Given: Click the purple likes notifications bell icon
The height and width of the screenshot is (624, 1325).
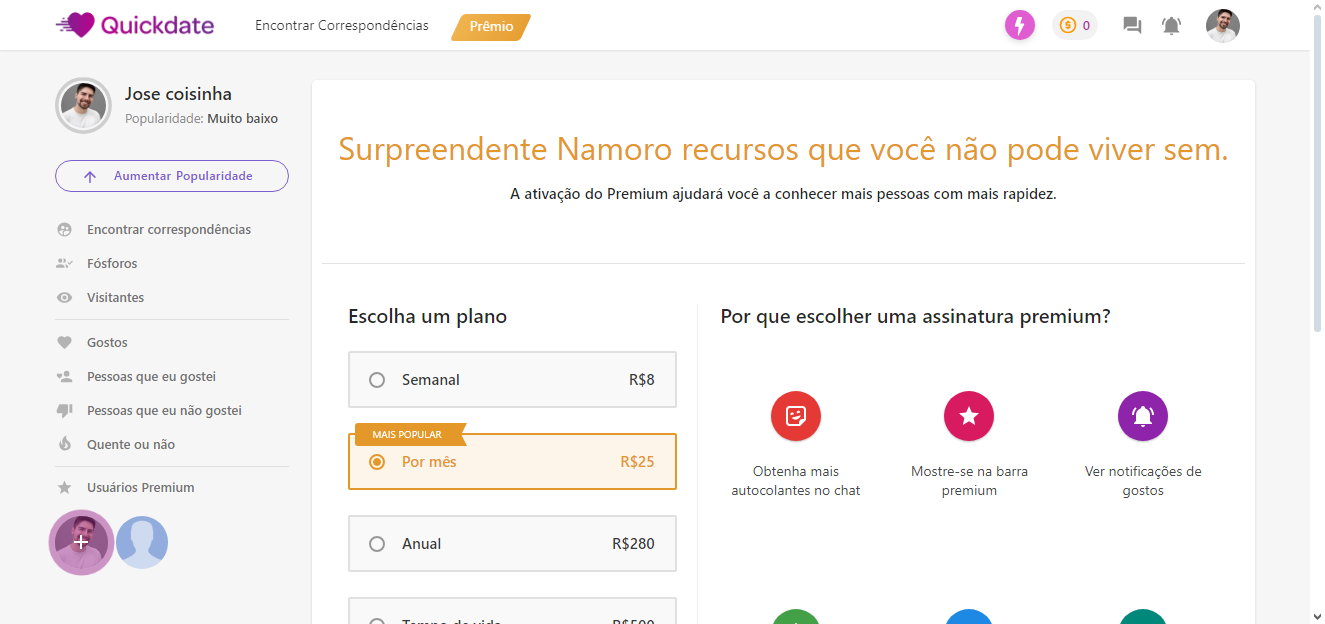Looking at the screenshot, I should [1143, 416].
